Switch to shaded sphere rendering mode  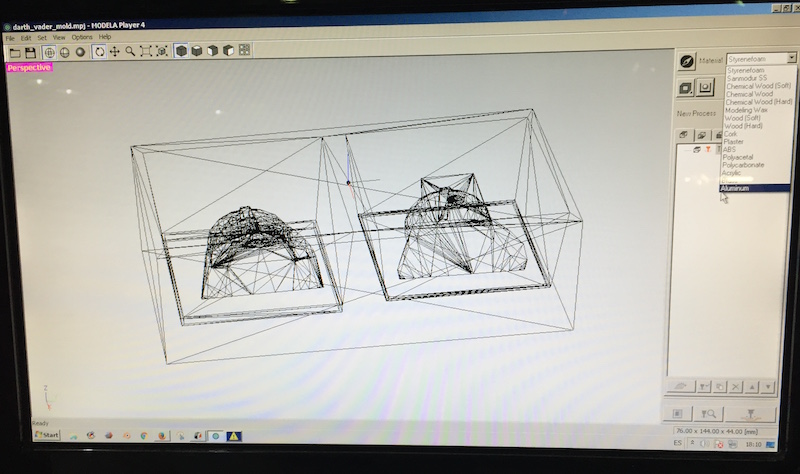tap(80, 52)
